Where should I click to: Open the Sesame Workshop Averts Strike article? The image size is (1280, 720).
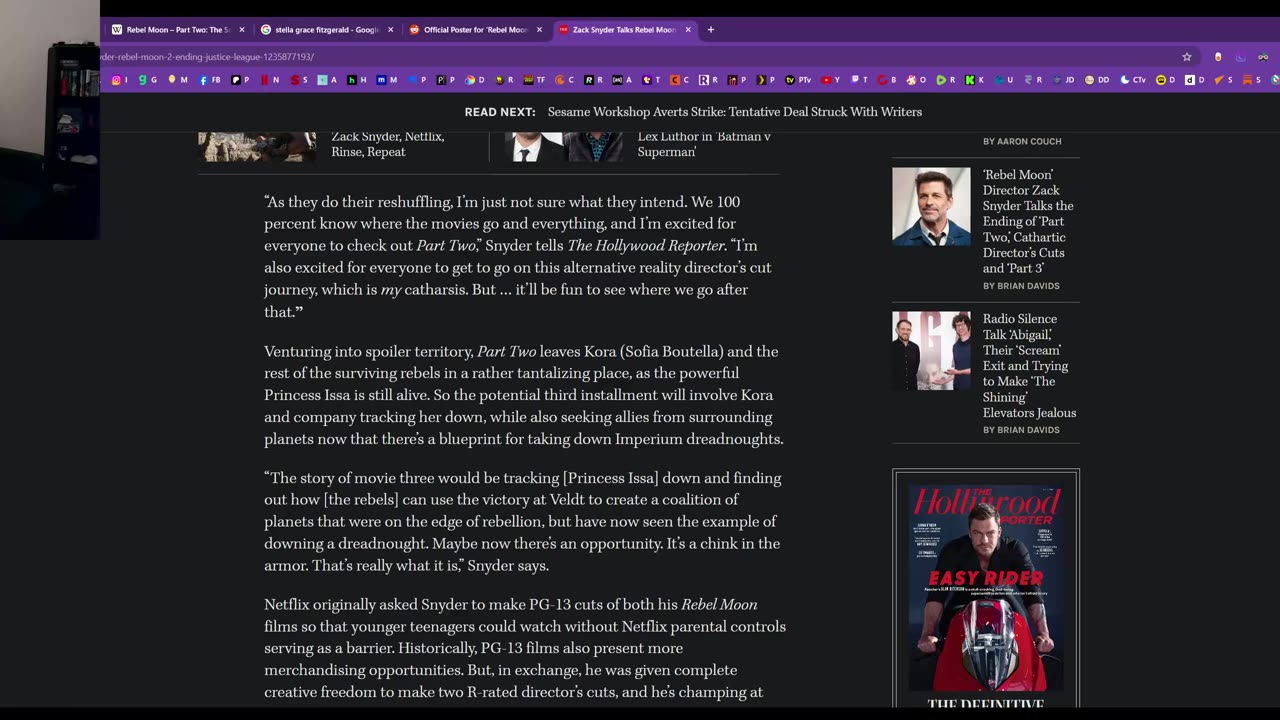[735, 112]
